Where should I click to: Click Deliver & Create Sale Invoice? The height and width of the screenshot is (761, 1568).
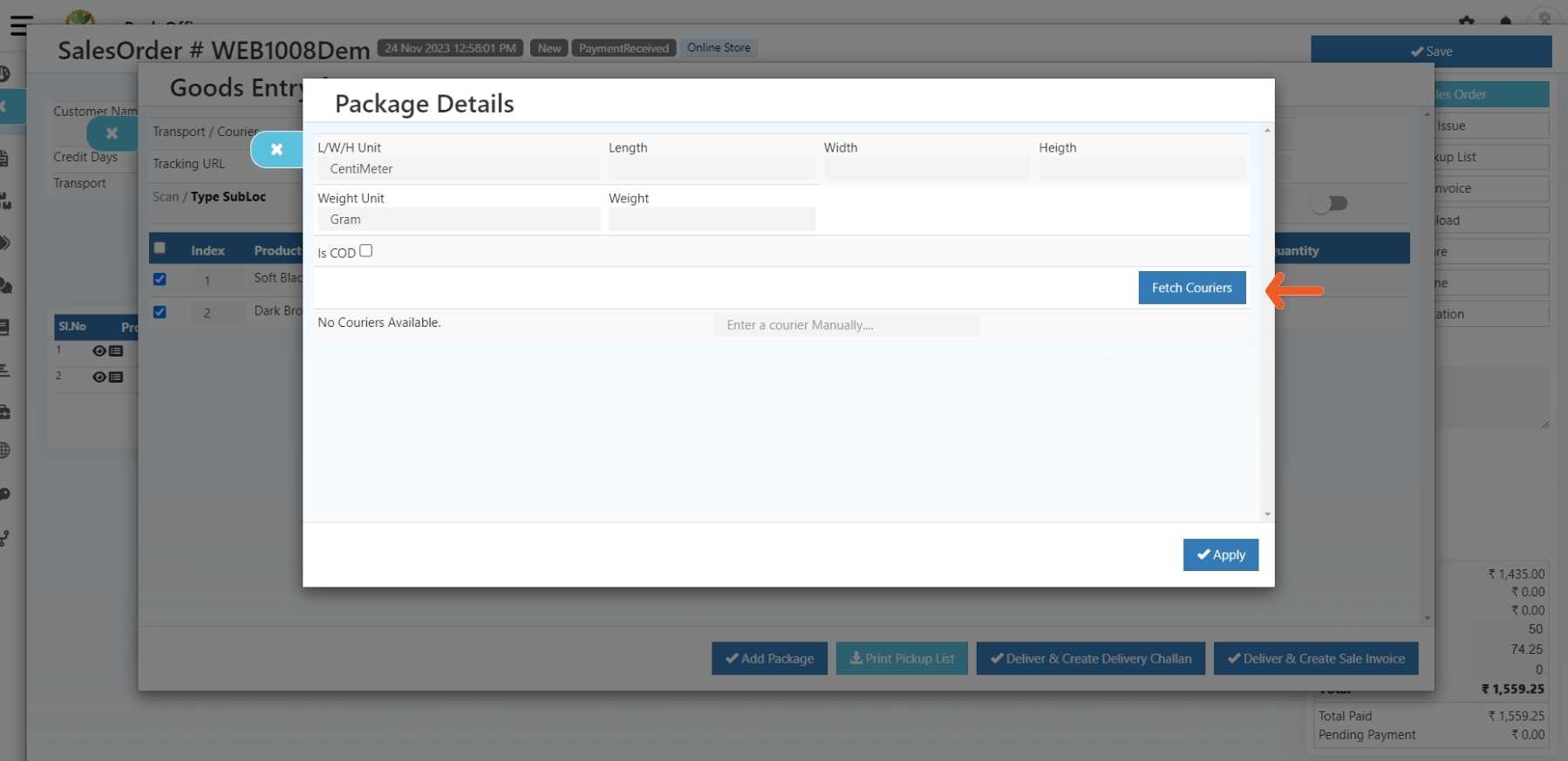click(1316, 658)
